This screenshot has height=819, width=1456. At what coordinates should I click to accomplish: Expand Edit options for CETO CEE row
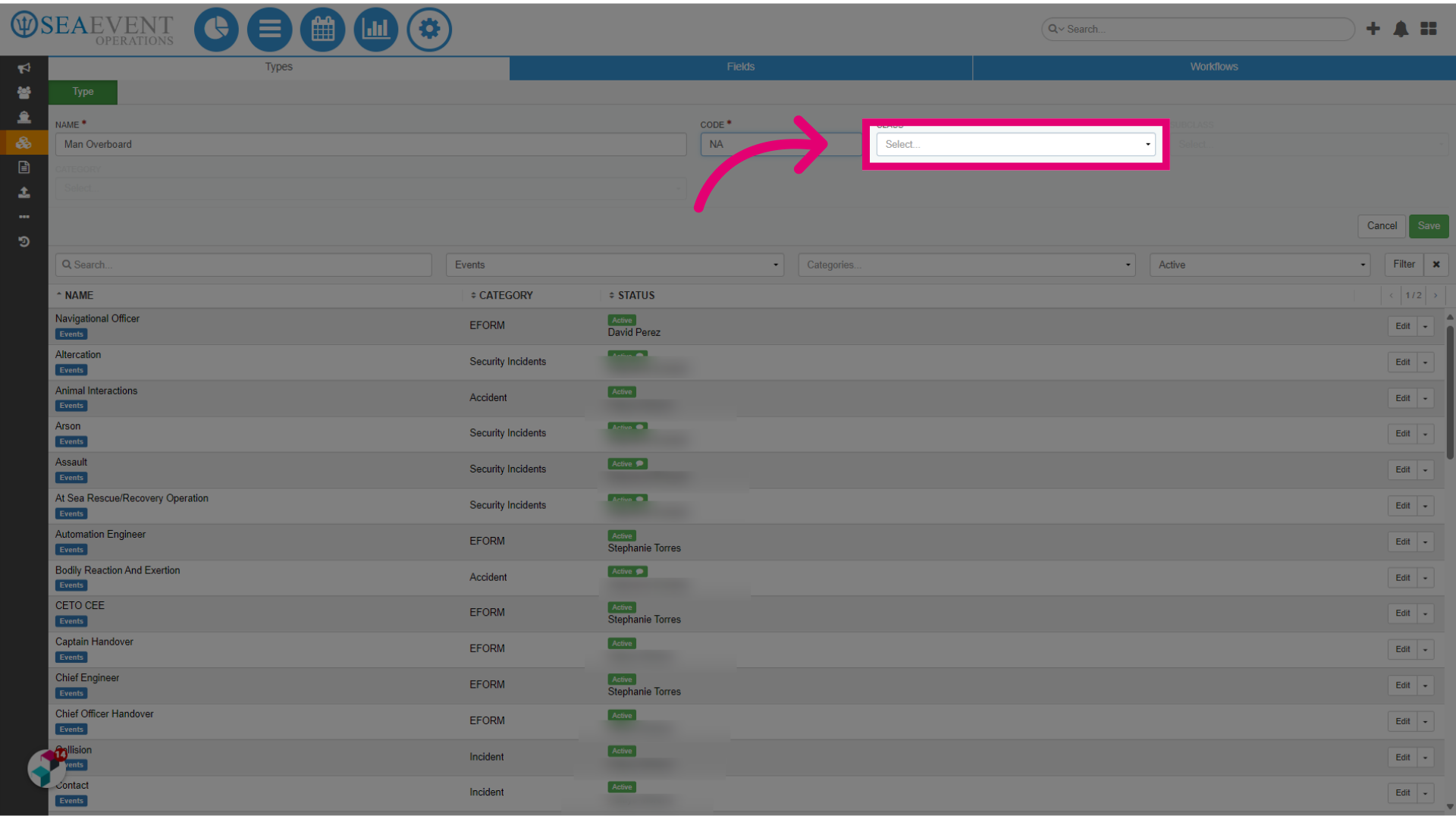point(1426,613)
